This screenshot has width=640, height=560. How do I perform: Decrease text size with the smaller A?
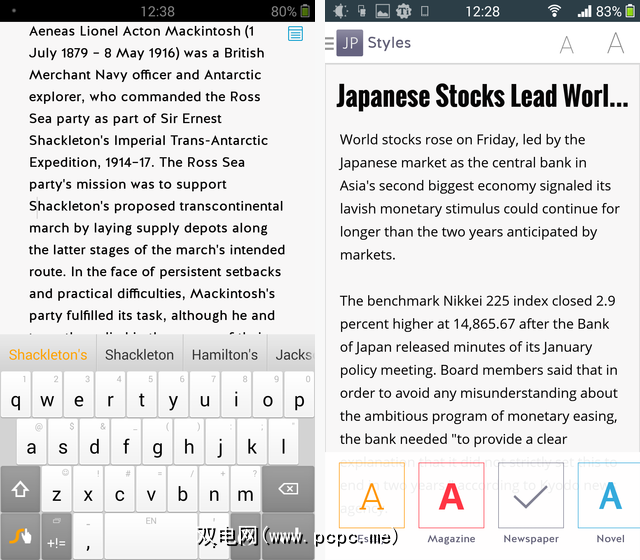[x=567, y=44]
